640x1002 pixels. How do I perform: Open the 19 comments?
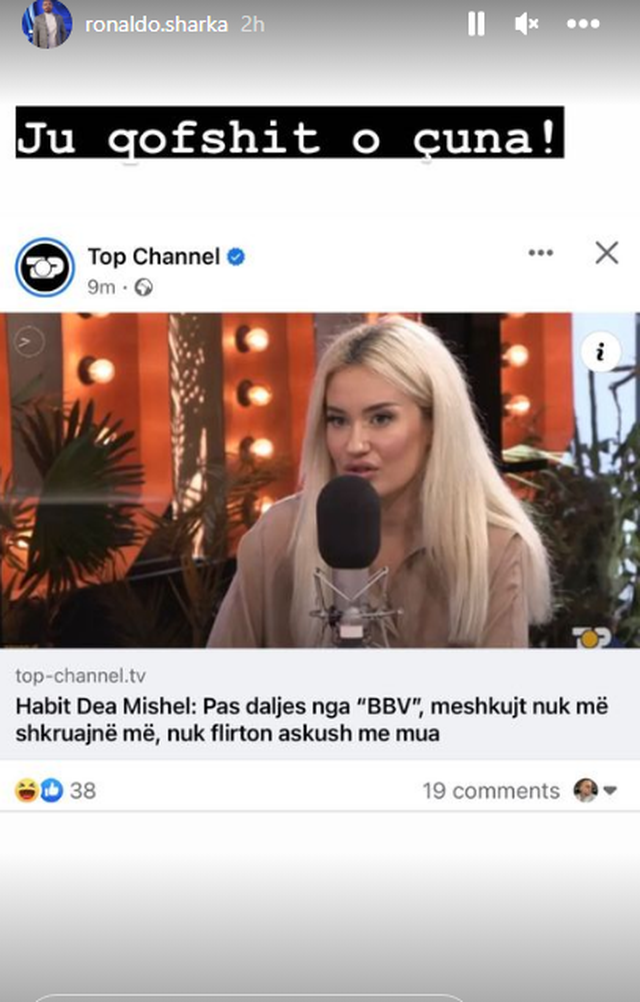491,791
